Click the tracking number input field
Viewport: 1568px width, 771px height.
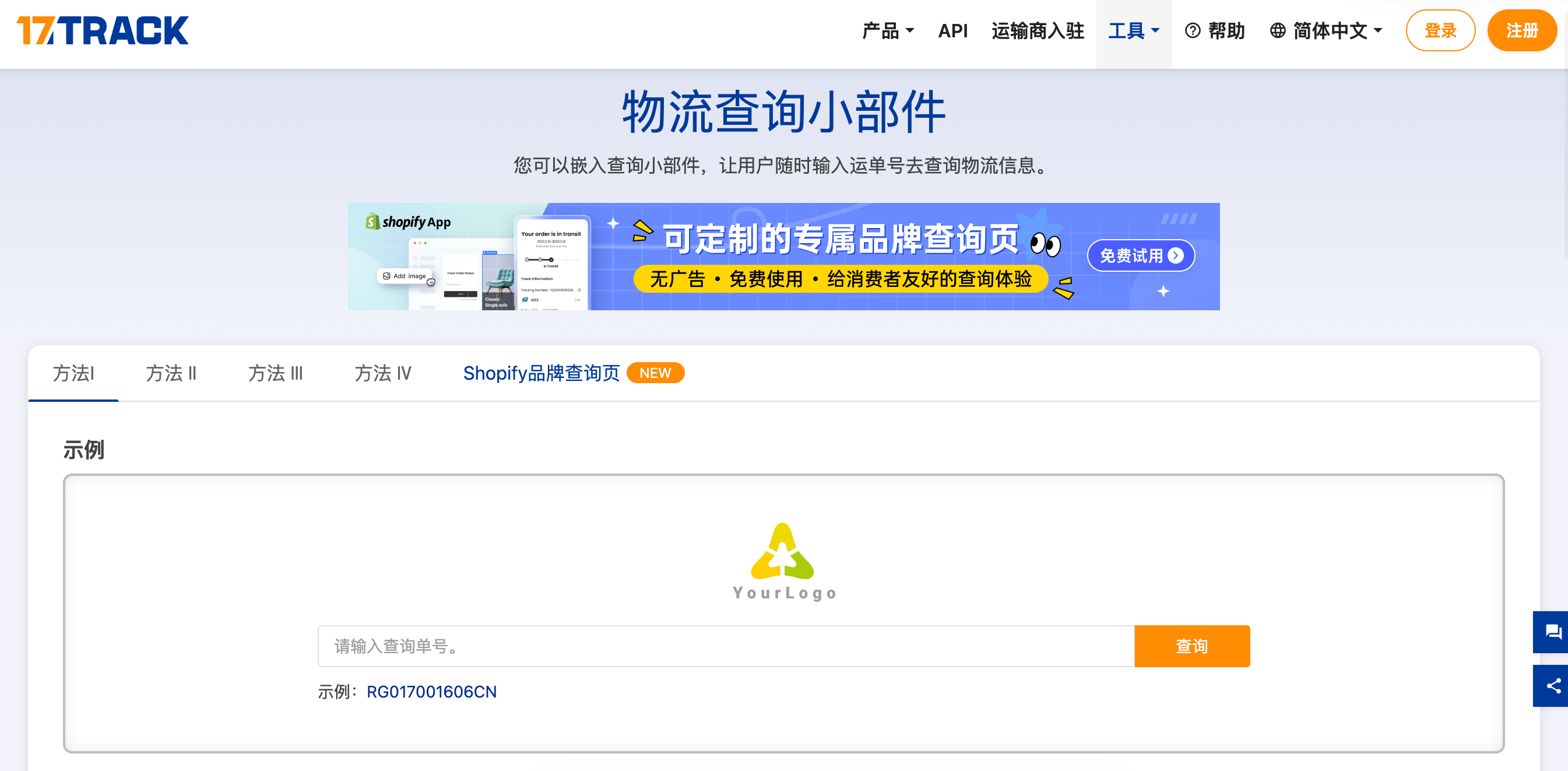[x=726, y=646]
